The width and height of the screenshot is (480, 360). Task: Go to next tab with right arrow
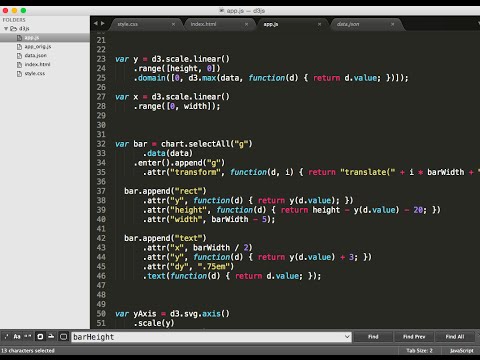[103, 23]
